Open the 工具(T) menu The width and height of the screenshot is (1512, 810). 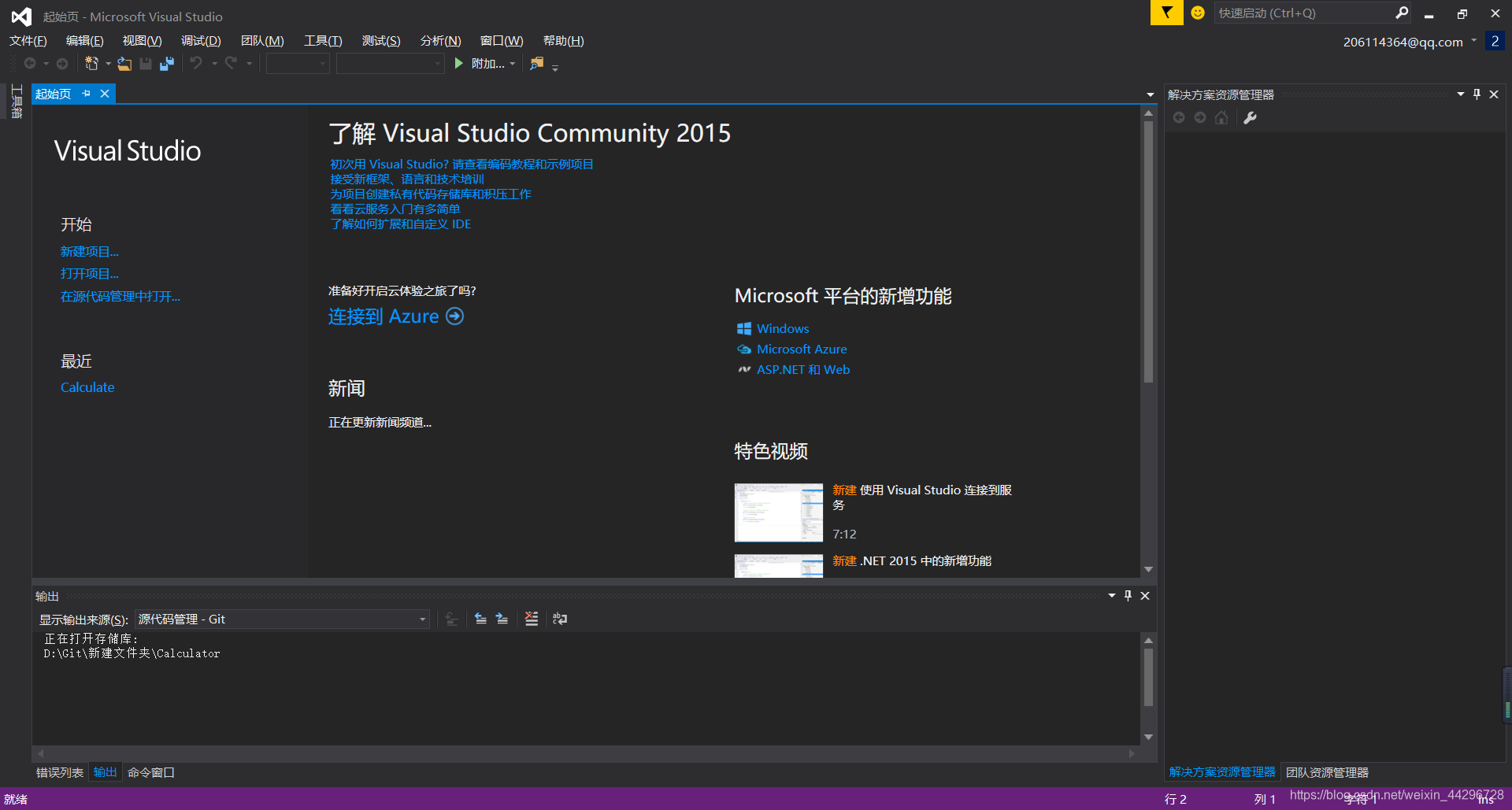(x=323, y=41)
